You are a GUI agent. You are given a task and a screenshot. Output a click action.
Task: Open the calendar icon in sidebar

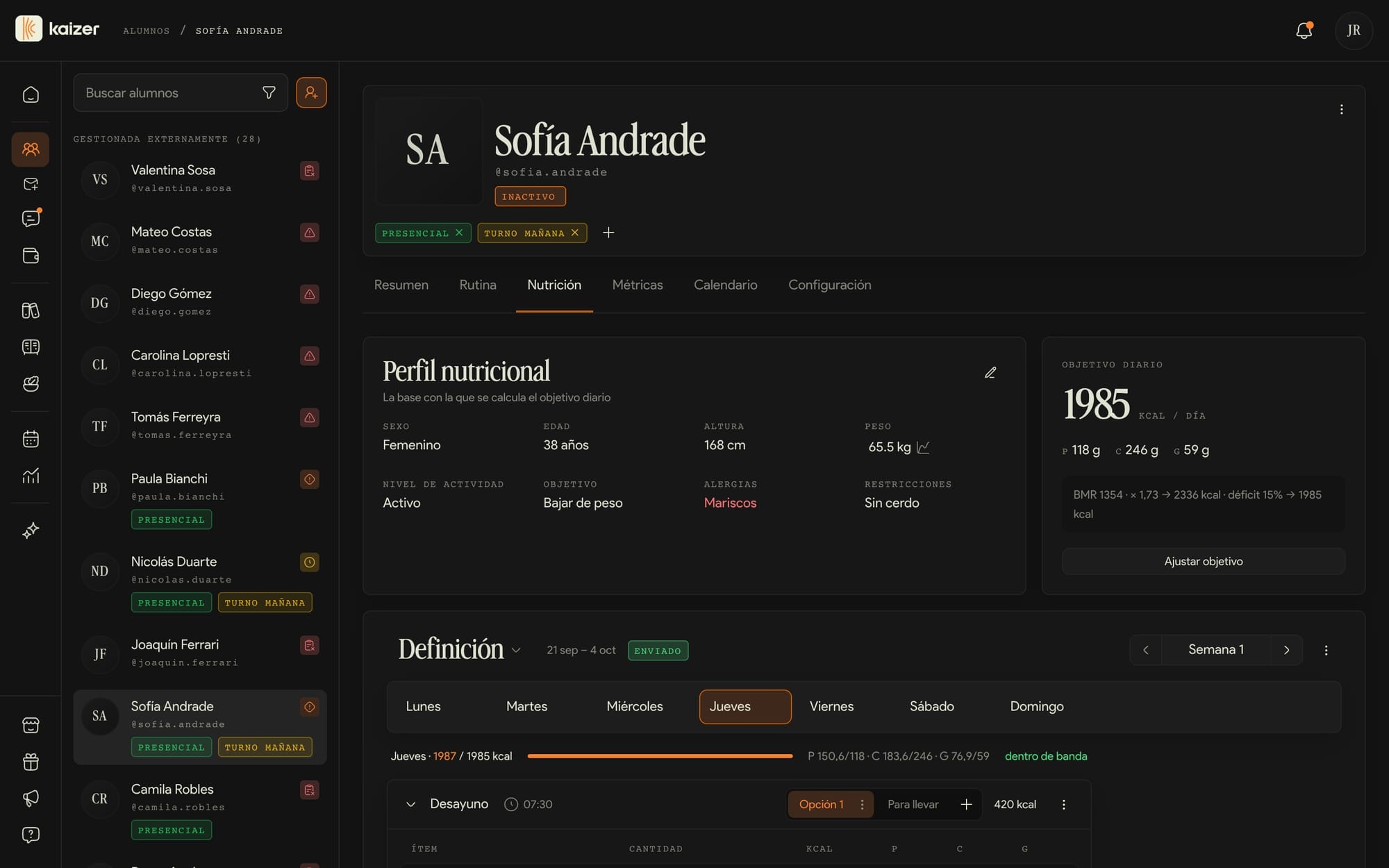coord(31,439)
